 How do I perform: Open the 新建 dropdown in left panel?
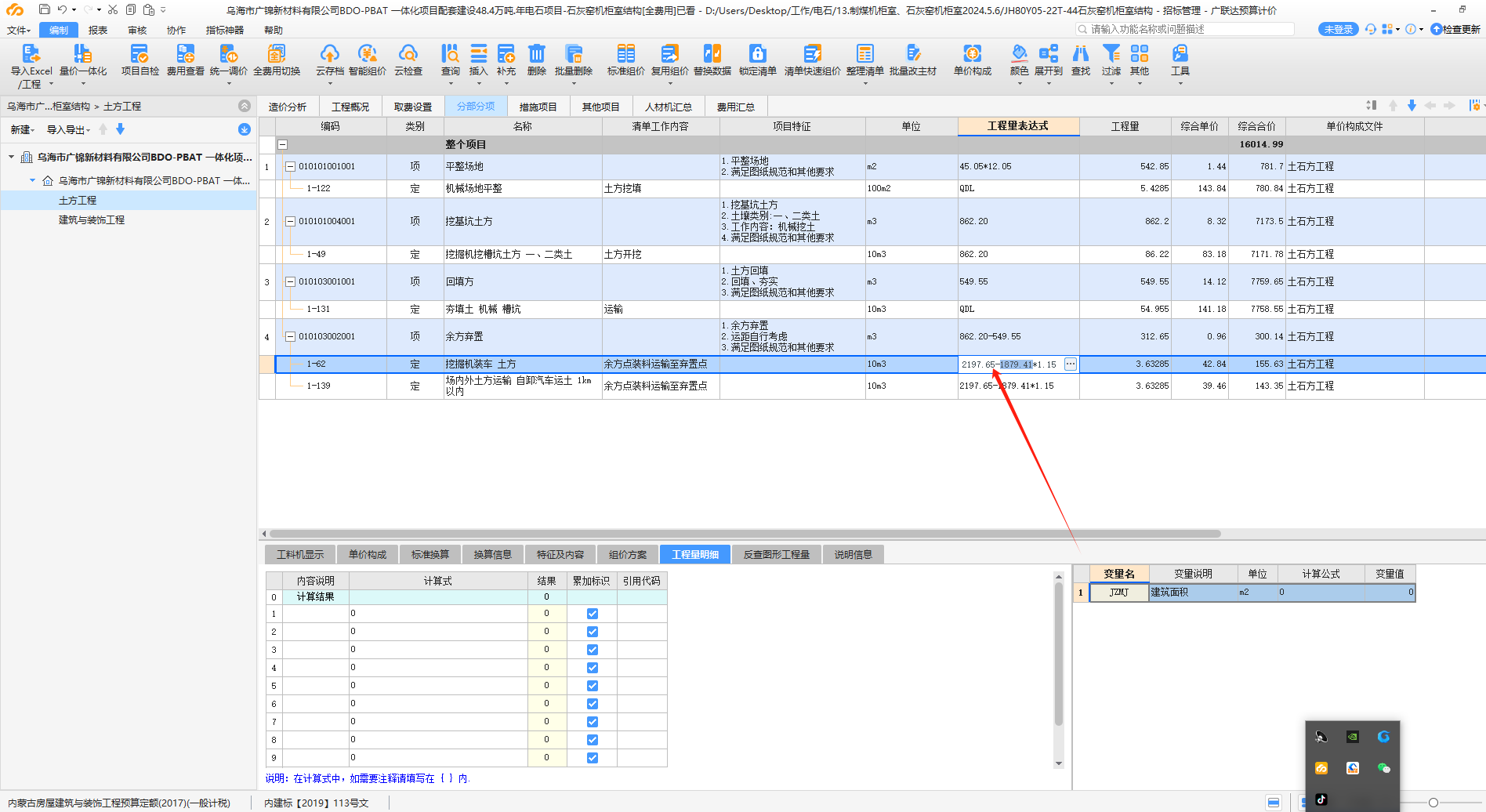22,129
